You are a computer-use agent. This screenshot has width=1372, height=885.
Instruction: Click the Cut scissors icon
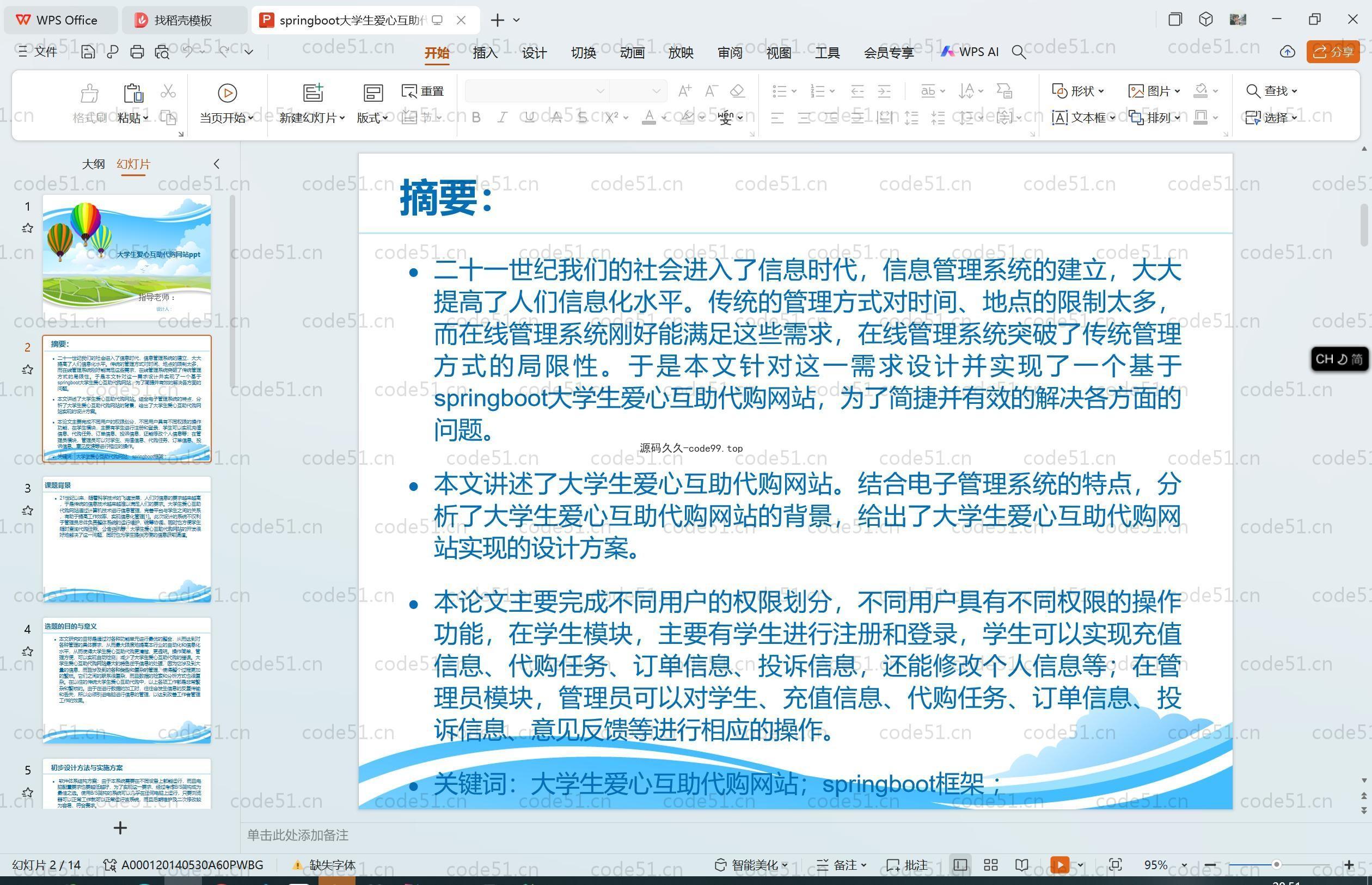click(168, 91)
